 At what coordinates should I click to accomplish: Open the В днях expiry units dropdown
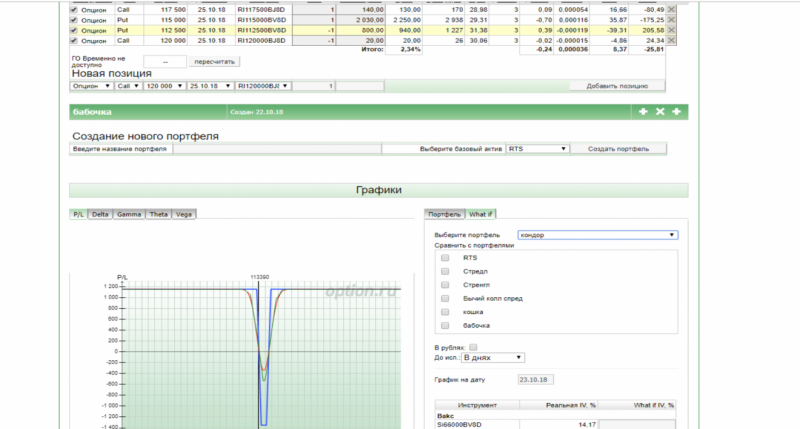[491, 357]
